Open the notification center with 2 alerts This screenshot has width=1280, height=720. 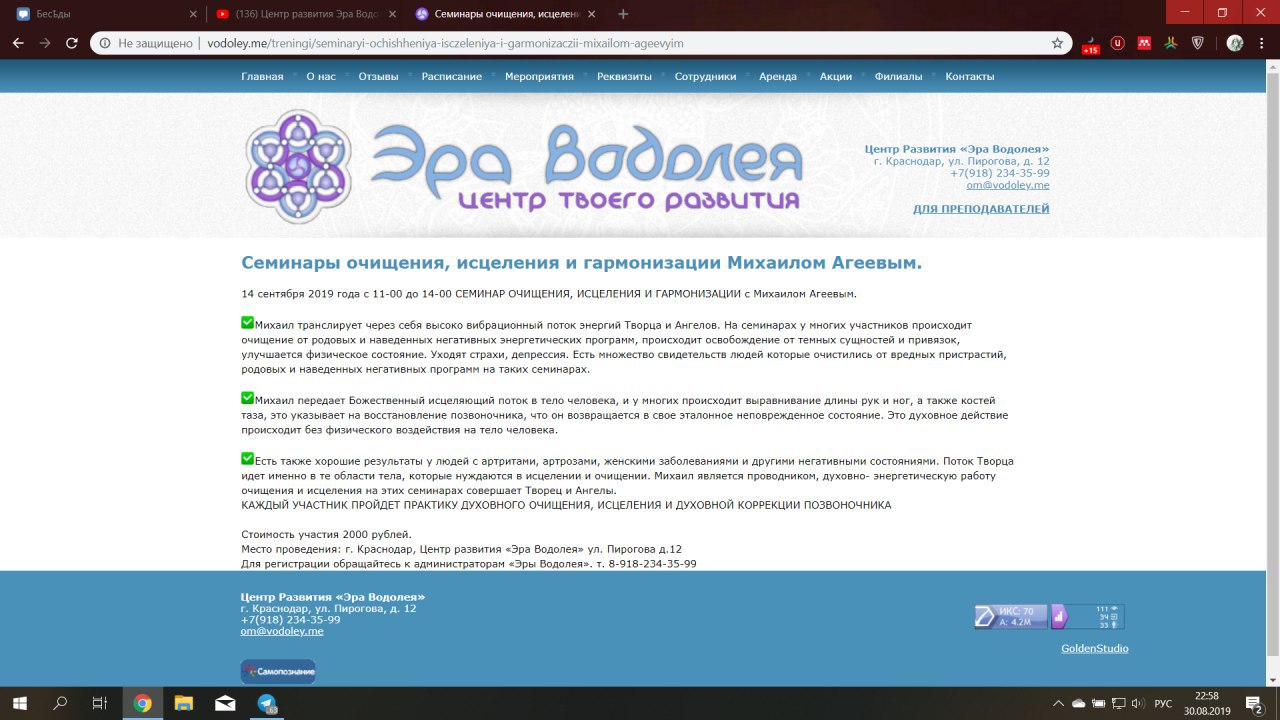click(x=1254, y=704)
